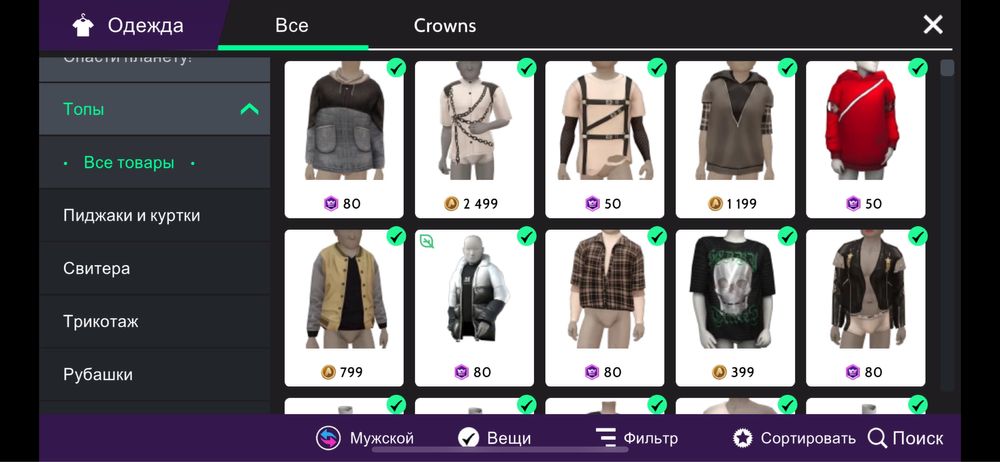Click the gender swap icon next to Мужской
Viewport: 1000px width, 462px height.
tap(328, 438)
